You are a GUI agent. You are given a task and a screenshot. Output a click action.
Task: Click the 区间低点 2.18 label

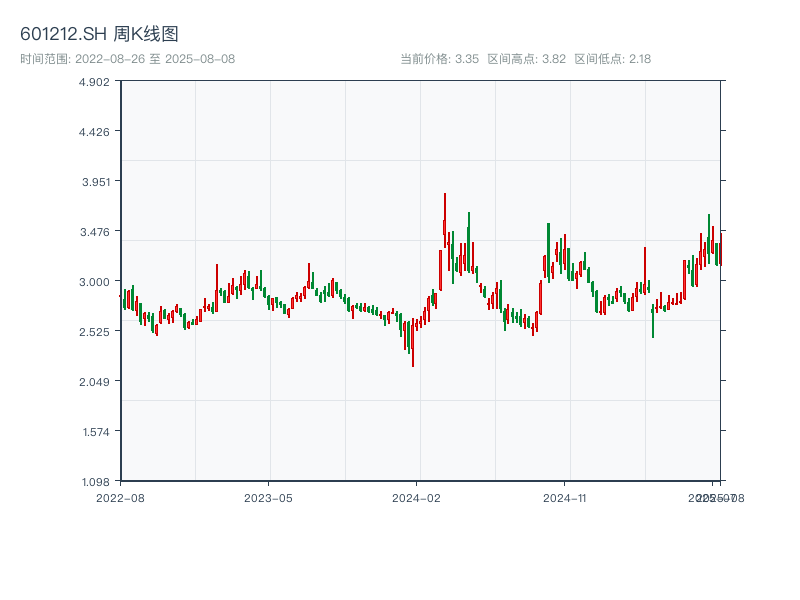(x=612, y=59)
